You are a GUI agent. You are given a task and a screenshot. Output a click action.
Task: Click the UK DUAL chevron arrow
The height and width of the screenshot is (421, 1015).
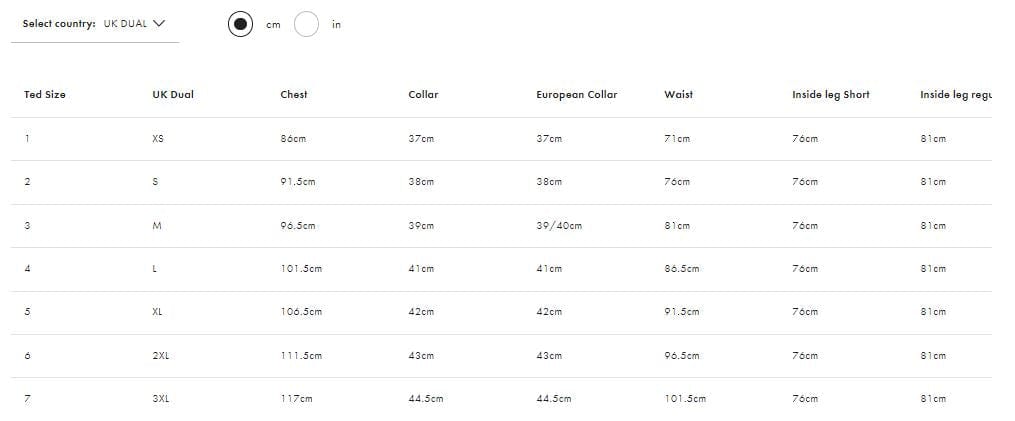point(158,24)
